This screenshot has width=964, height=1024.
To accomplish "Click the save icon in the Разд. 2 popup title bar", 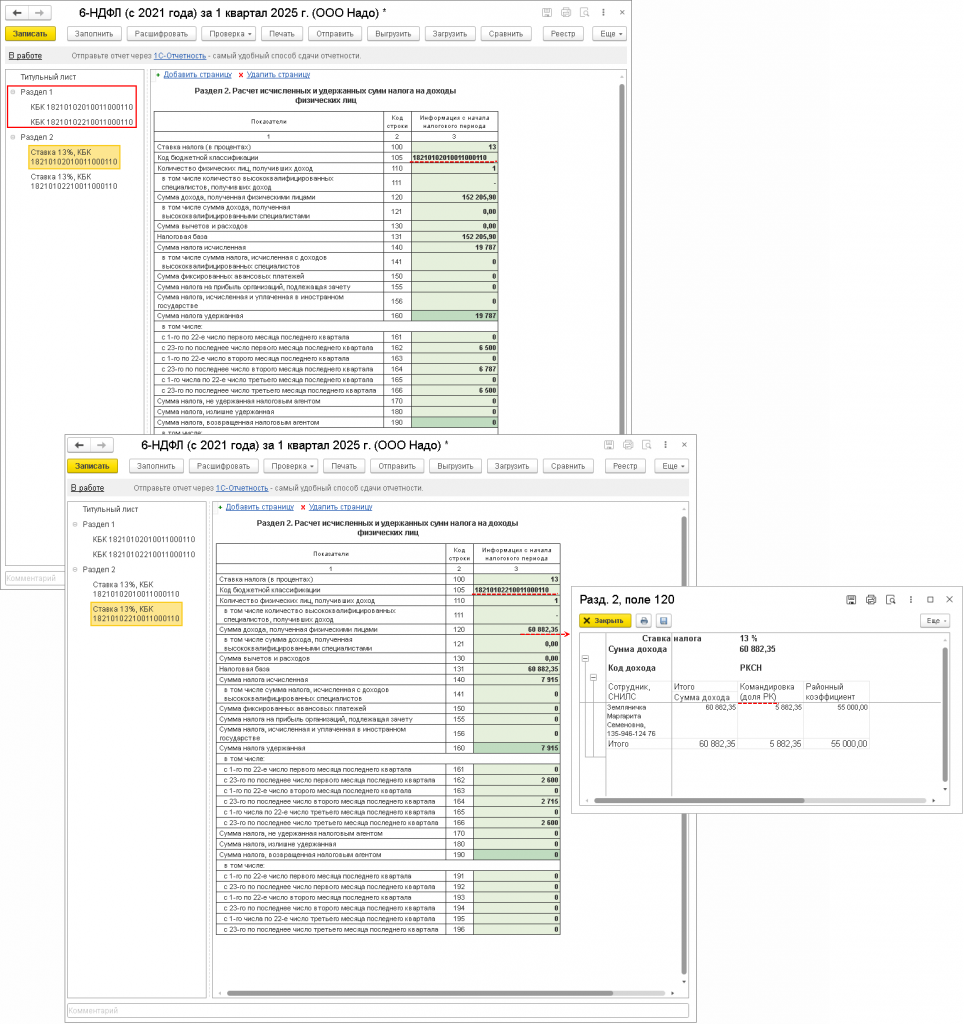I will [851, 600].
